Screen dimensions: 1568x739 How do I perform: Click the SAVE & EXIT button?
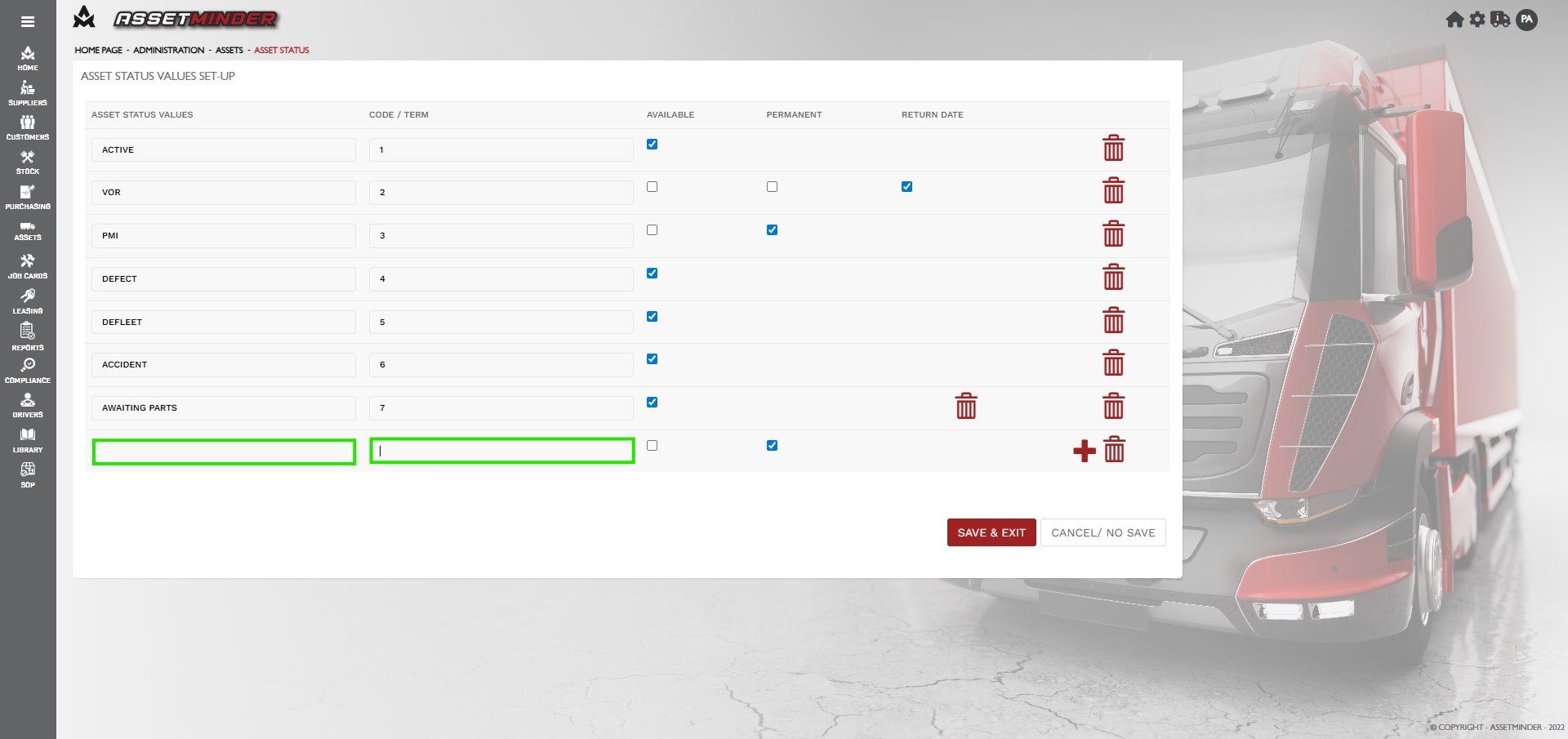click(991, 532)
